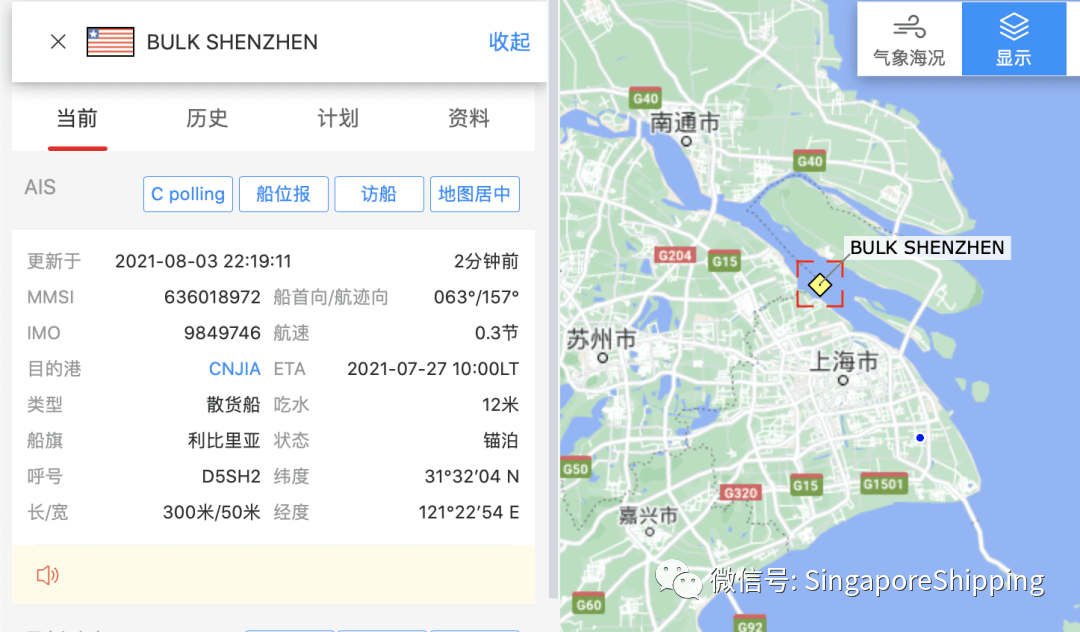The height and width of the screenshot is (632, 1080).
Task: Click MMSI value 636018972
Action: pos(212,297)
